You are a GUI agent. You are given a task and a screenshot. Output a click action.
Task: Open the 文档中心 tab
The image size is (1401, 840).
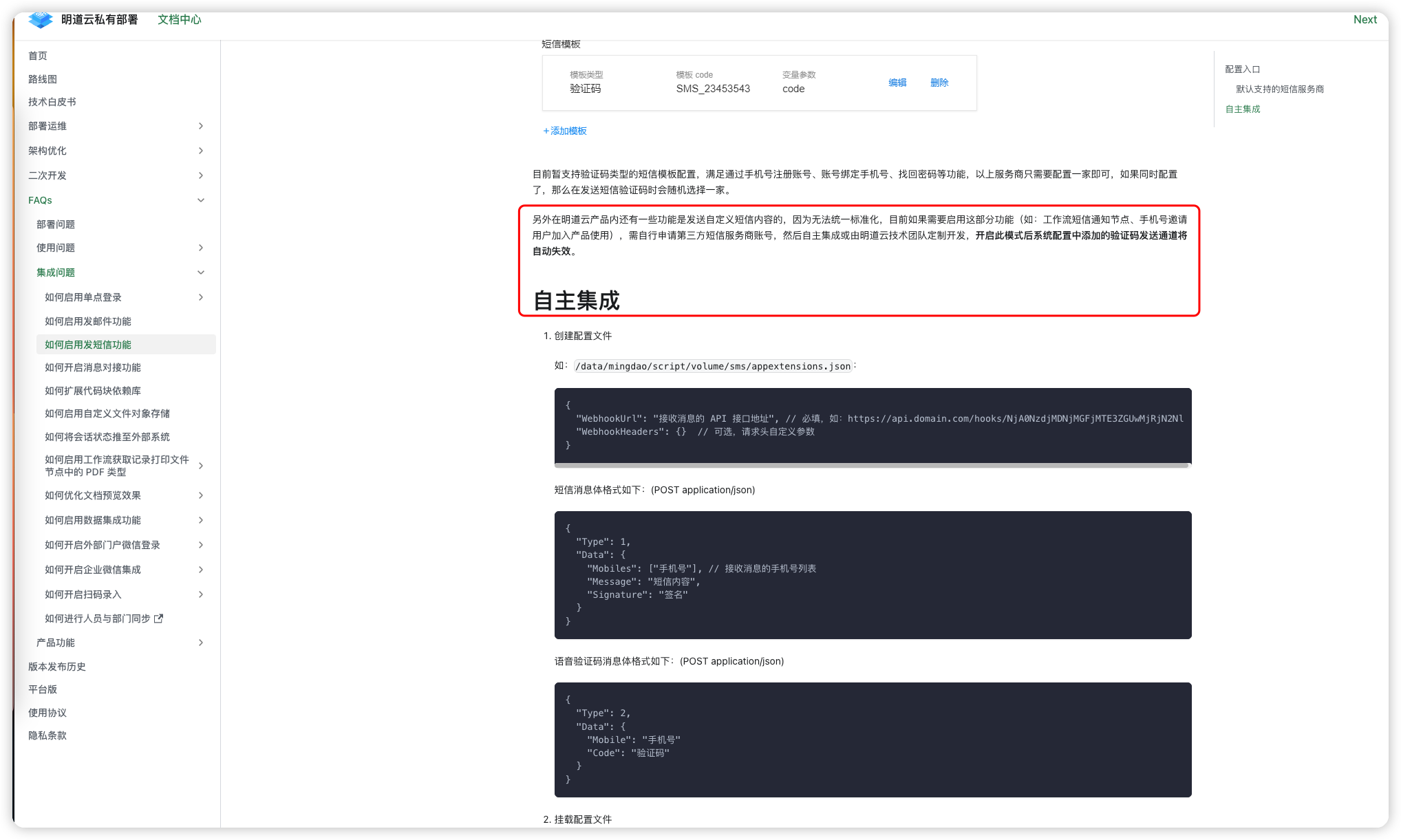coord(179,19)
